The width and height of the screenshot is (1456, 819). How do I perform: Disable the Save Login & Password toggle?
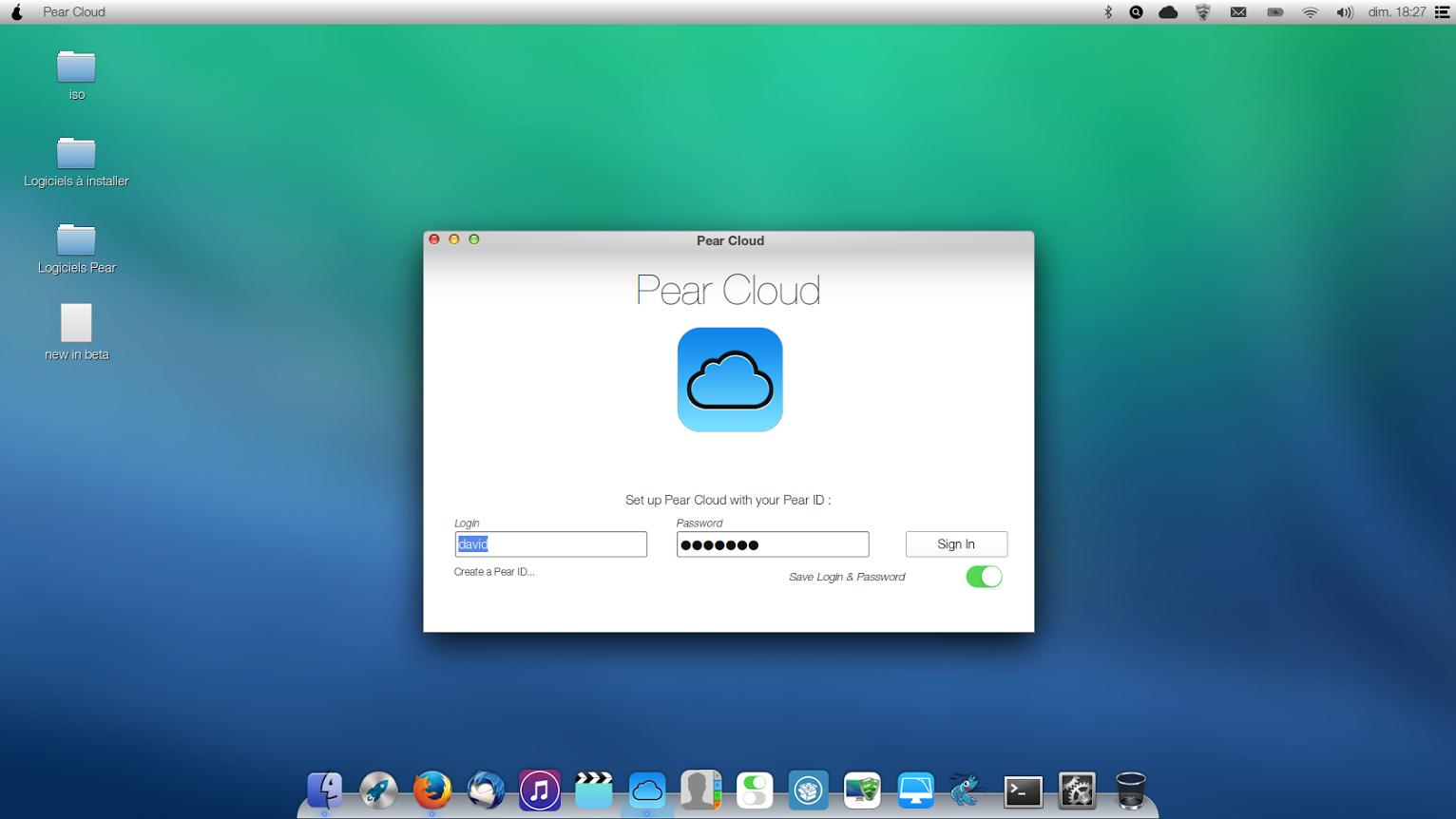point(984,576)
